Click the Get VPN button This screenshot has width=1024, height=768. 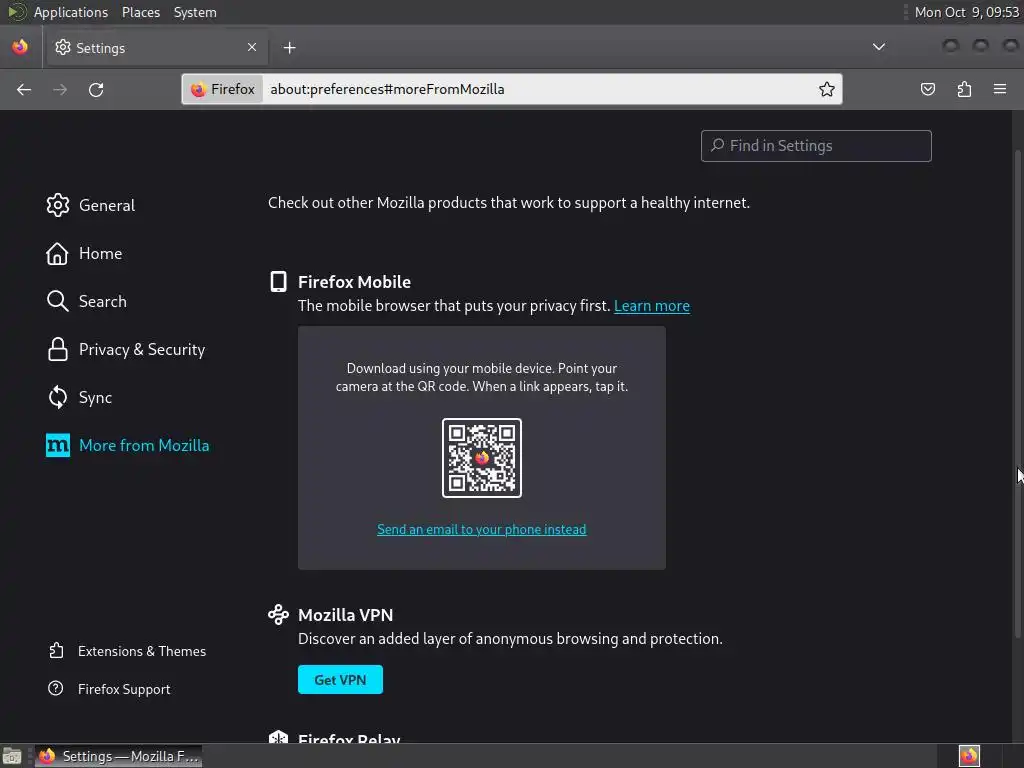pyautogui.click(x=340, y=680)
